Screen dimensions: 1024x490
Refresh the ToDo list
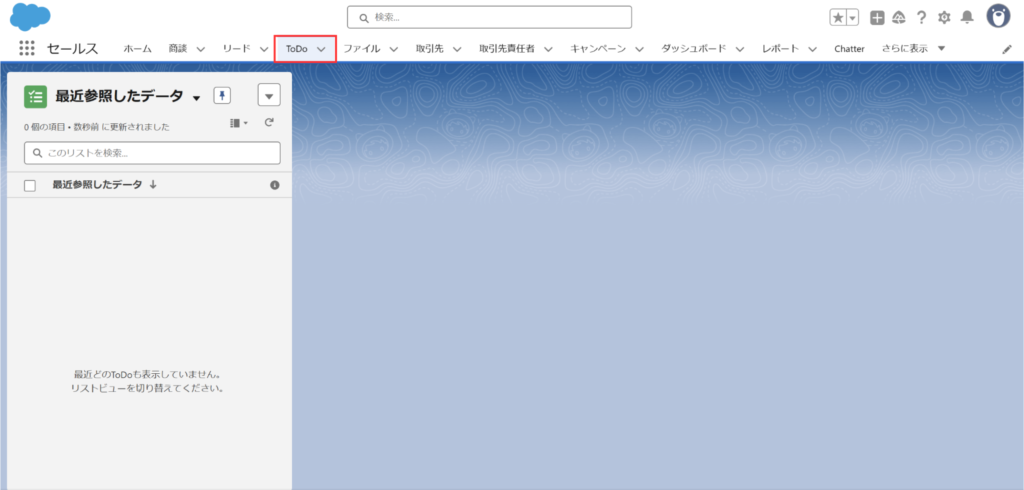(x=268, y=122)
